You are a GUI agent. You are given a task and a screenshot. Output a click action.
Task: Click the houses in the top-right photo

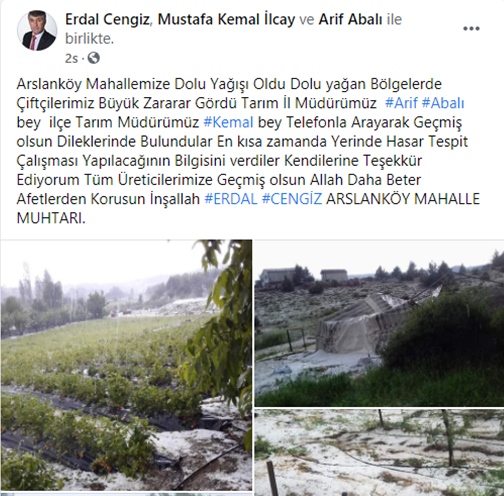point(304,276)
